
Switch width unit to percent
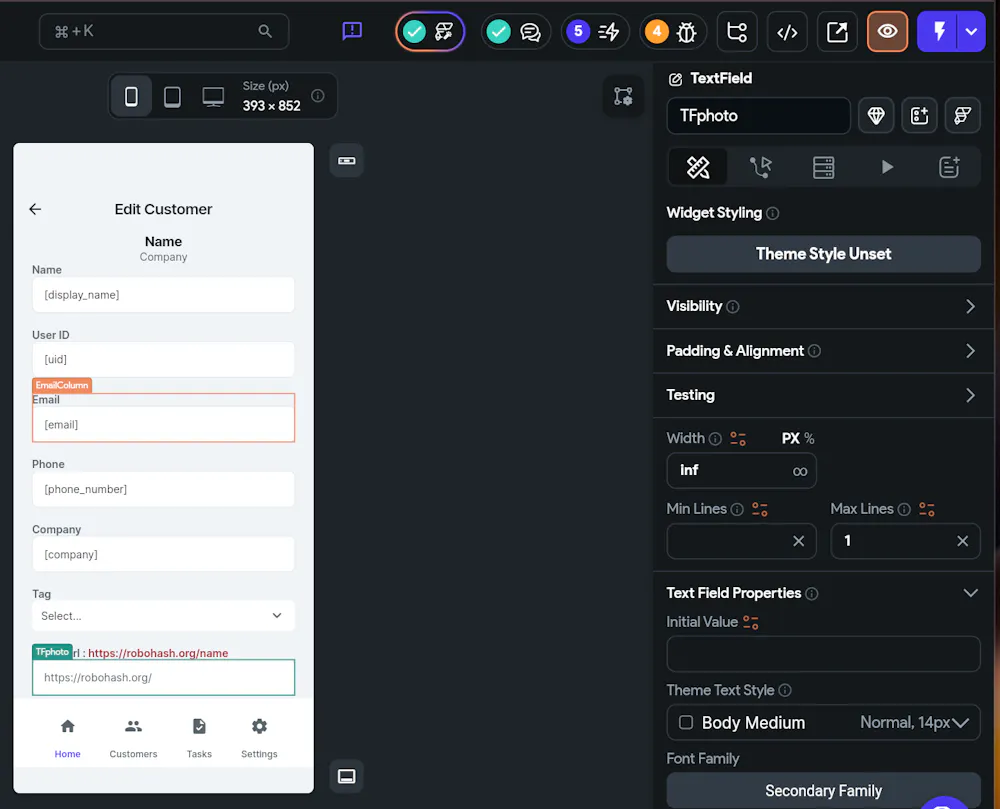[809, 439]
